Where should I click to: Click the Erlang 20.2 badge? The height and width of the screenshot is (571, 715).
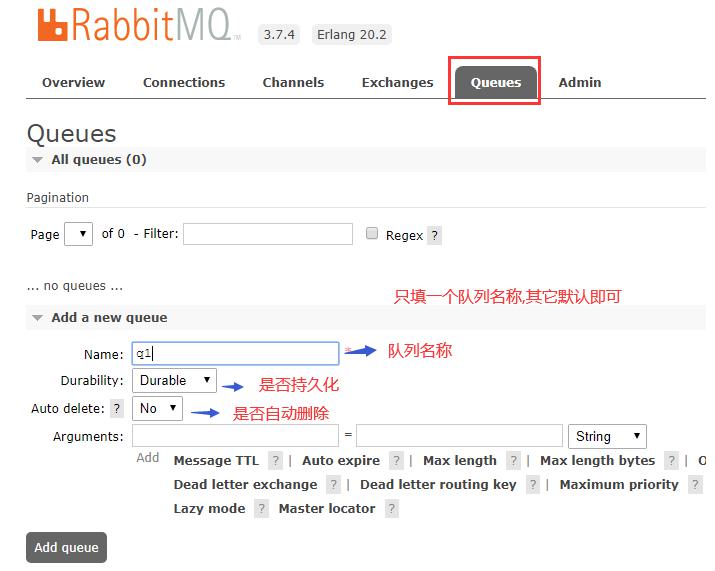point(352,35)
